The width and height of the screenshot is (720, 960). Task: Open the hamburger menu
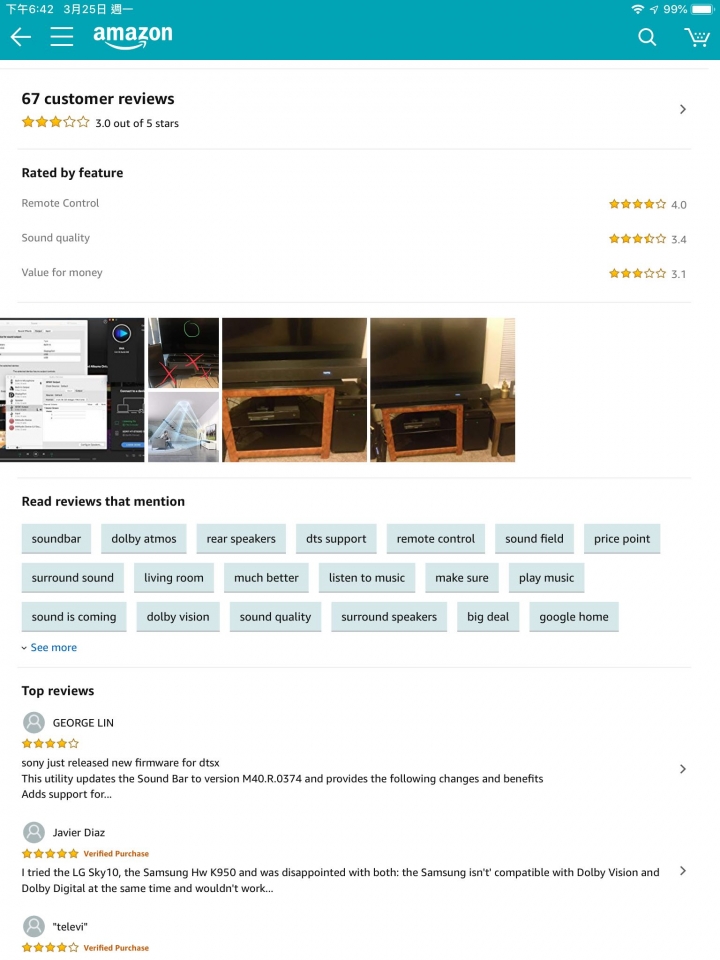click(62, 37)
